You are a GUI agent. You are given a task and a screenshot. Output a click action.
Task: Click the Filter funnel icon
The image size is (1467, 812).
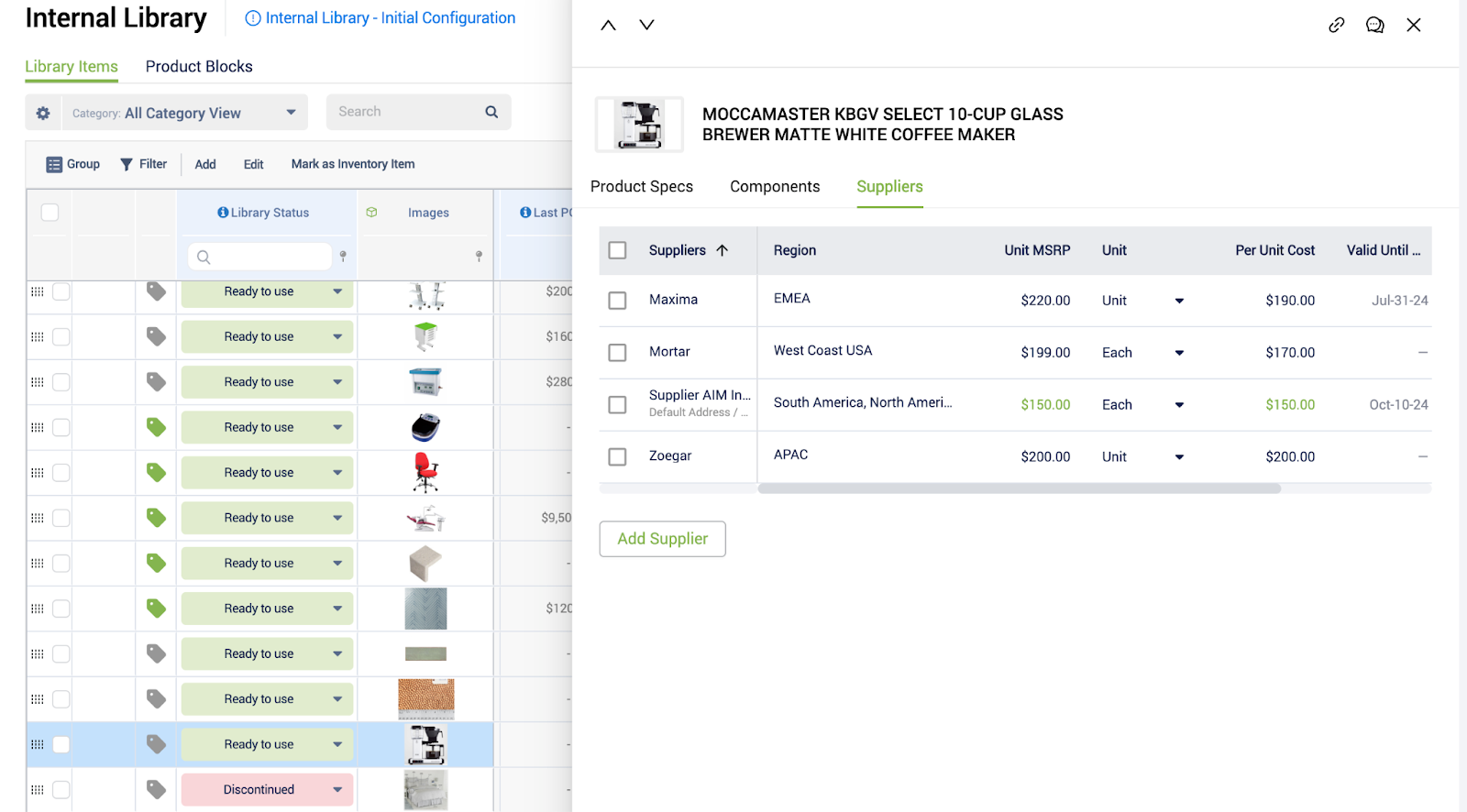[x=127, y=164]
